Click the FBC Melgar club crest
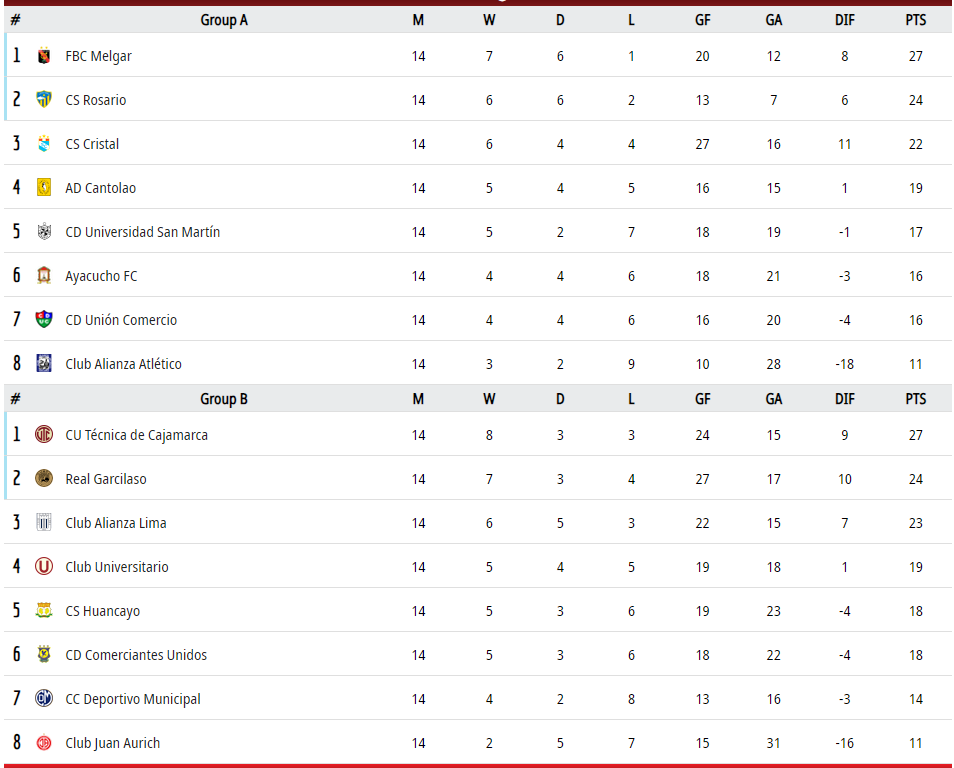 coord(44,56)
